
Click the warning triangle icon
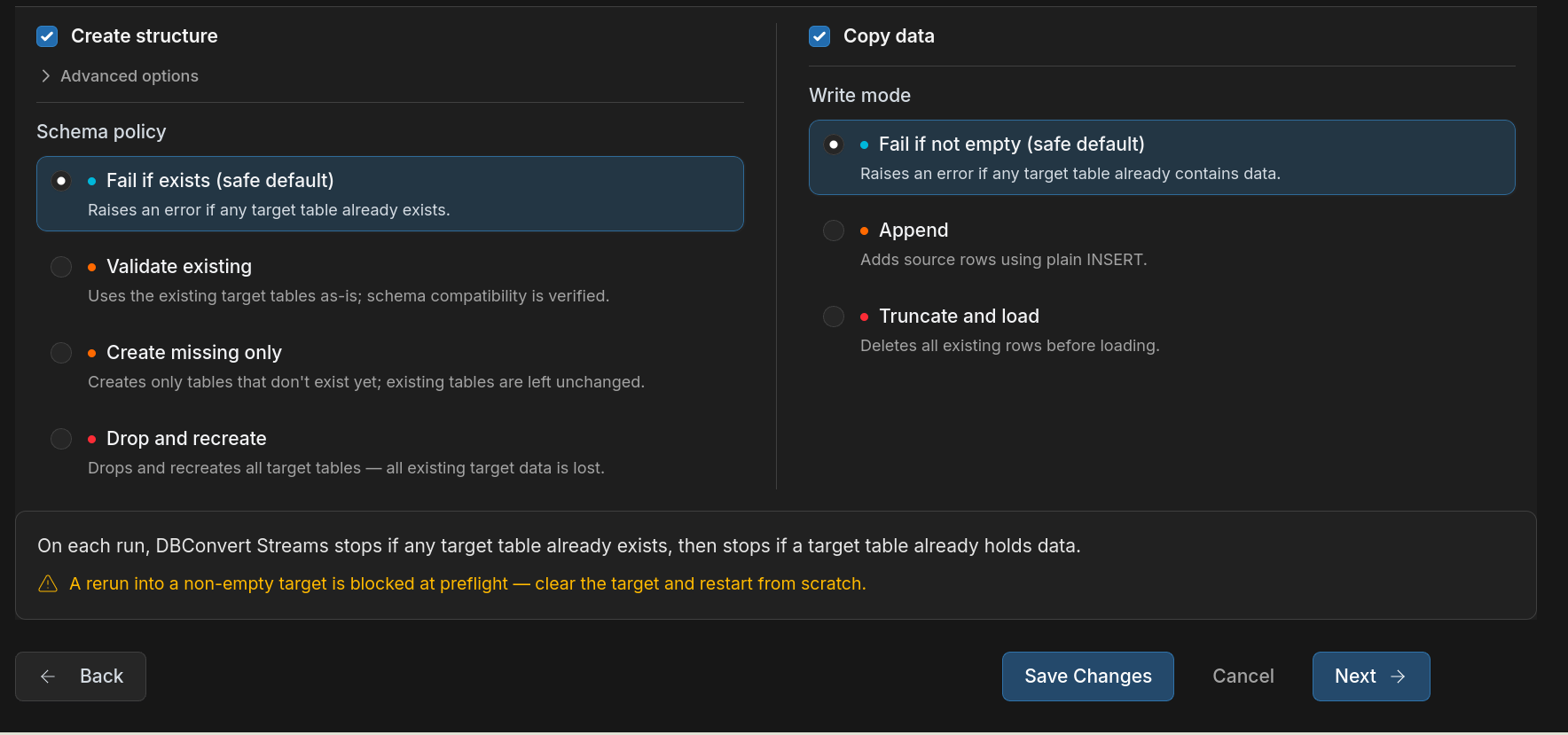(x=48, y=583)
